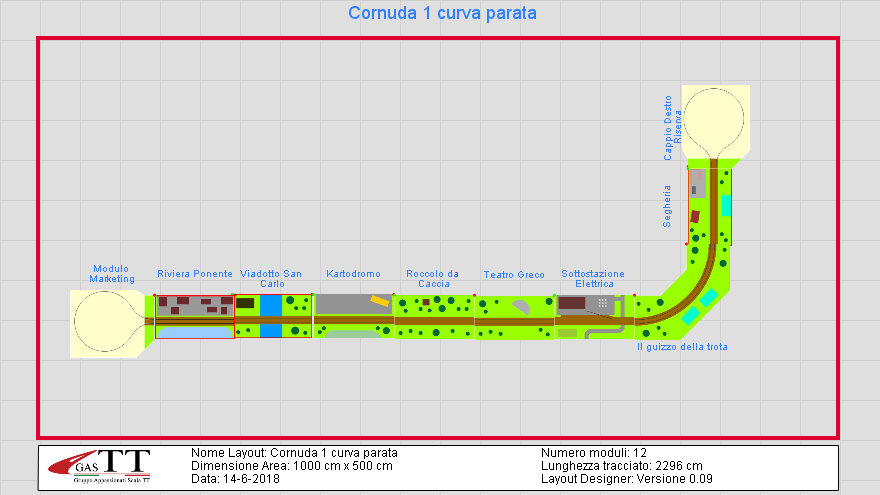Click the Segheria vertical label
880x495 pixels.
click(667, 207)
